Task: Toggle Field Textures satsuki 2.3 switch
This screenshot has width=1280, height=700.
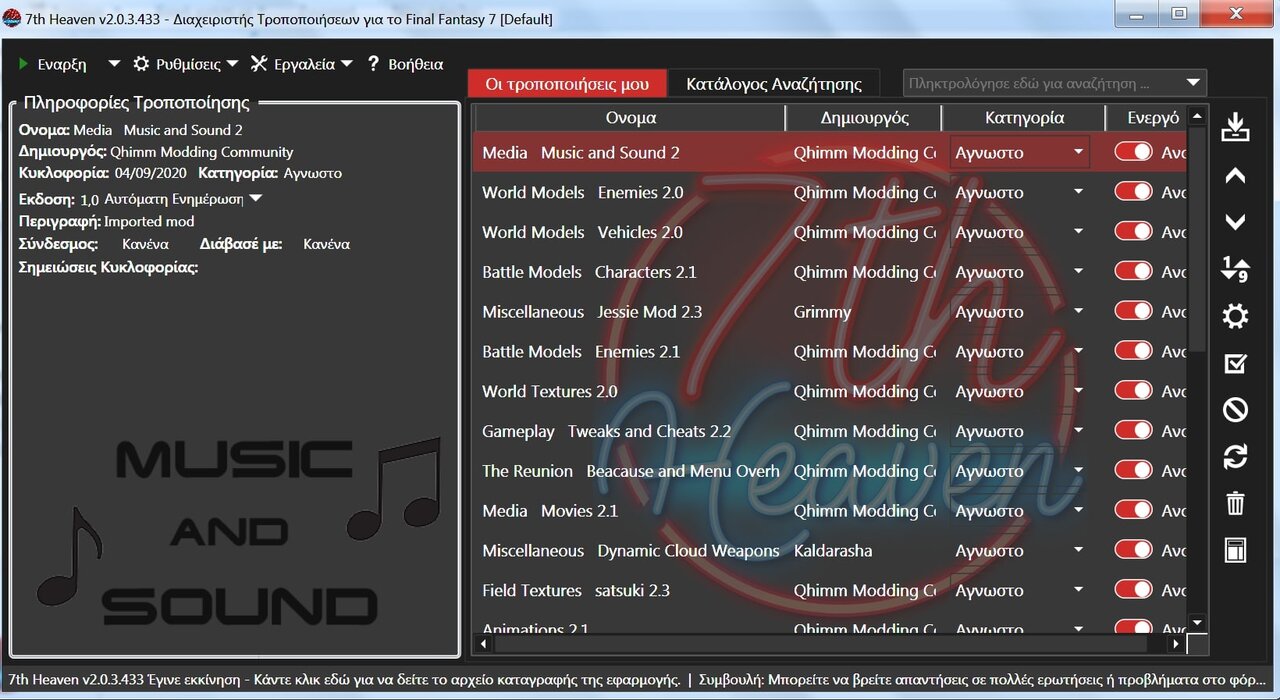Action: click(x=1133, y=590)
